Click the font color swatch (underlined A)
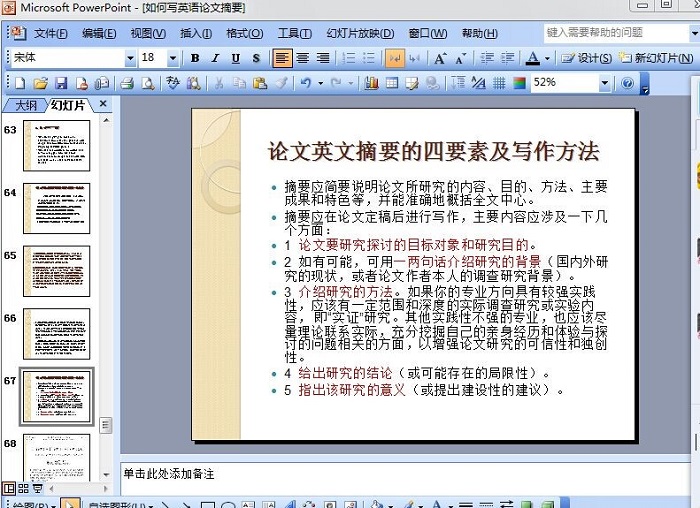Image resolution: width=700 pixels, height=508 pixels. pyautogui.click(x=533, y=58)
